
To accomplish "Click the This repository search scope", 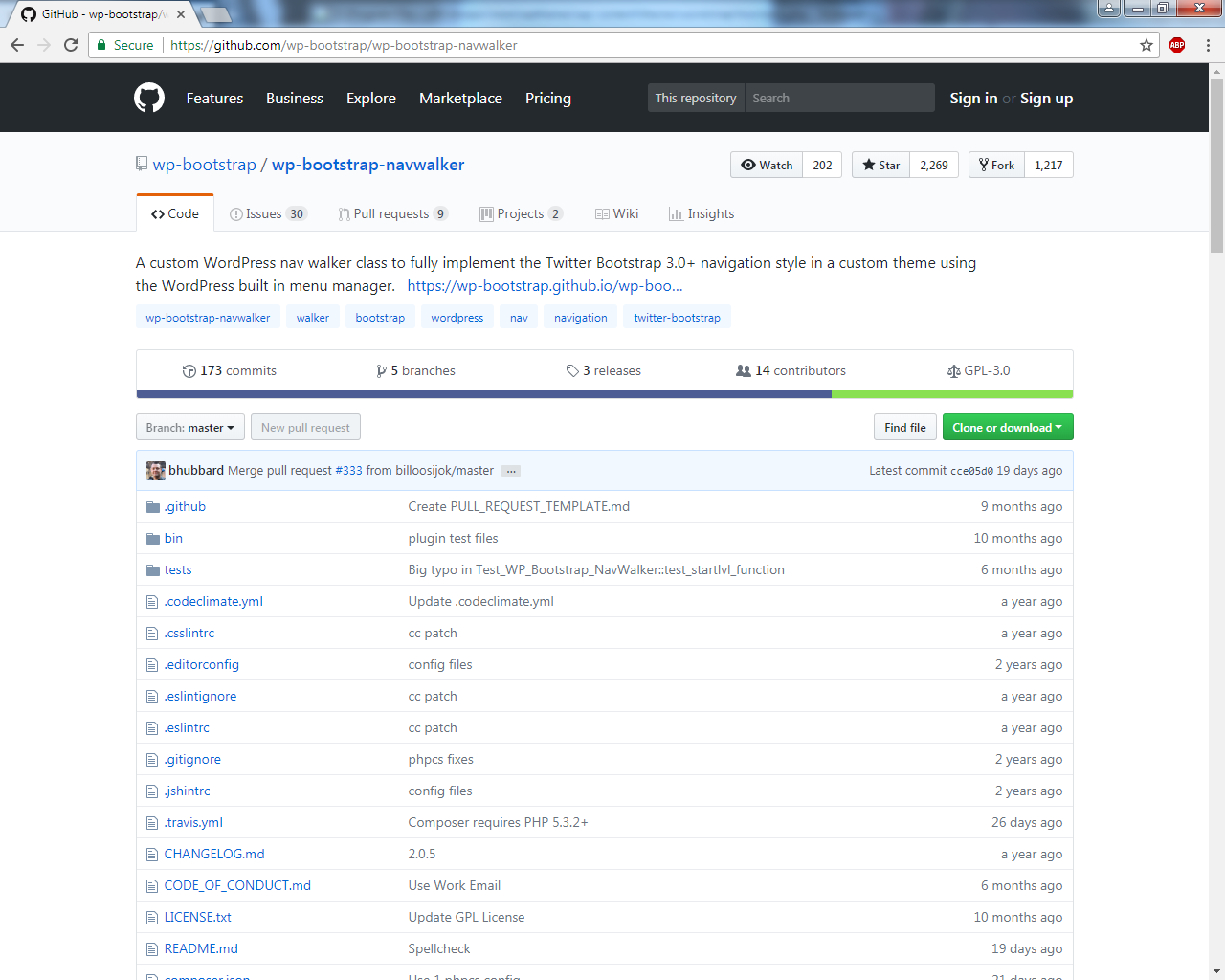I will pos(696,98).
